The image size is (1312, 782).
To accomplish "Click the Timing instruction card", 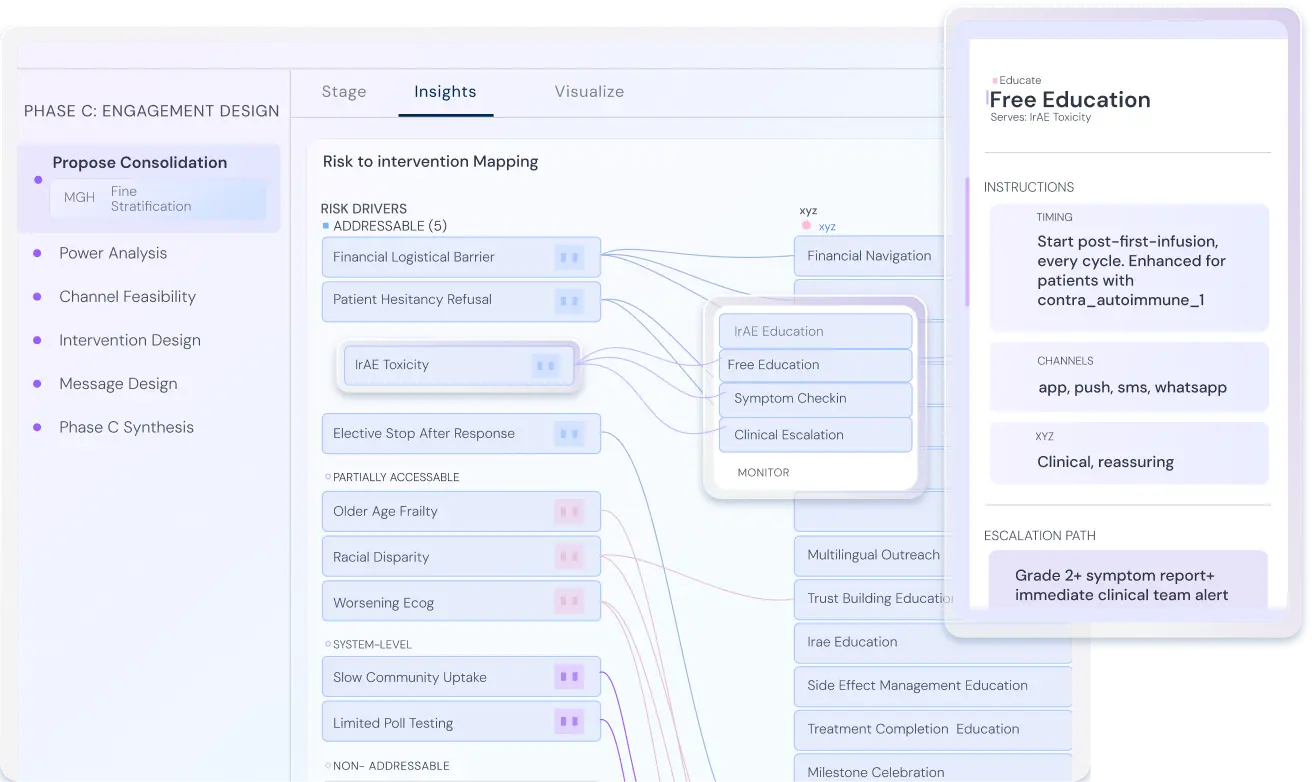I will pyautogui.click(x=1129, y=268).
